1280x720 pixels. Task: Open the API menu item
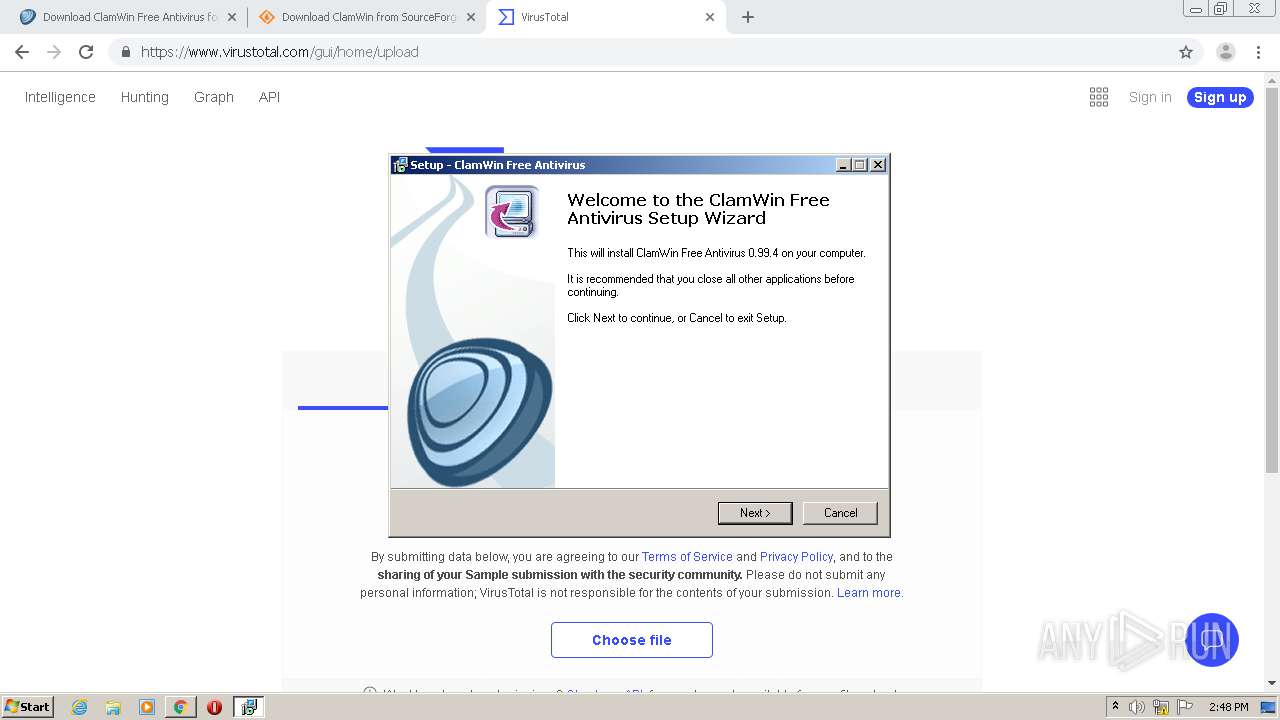point(269,97)
